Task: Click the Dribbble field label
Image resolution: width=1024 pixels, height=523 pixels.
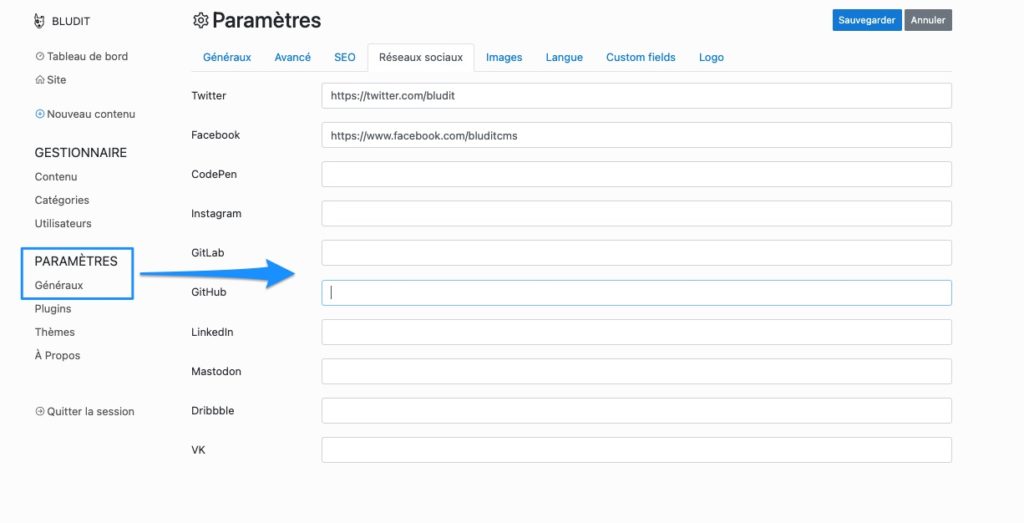Action: click(x=212, y=411)
